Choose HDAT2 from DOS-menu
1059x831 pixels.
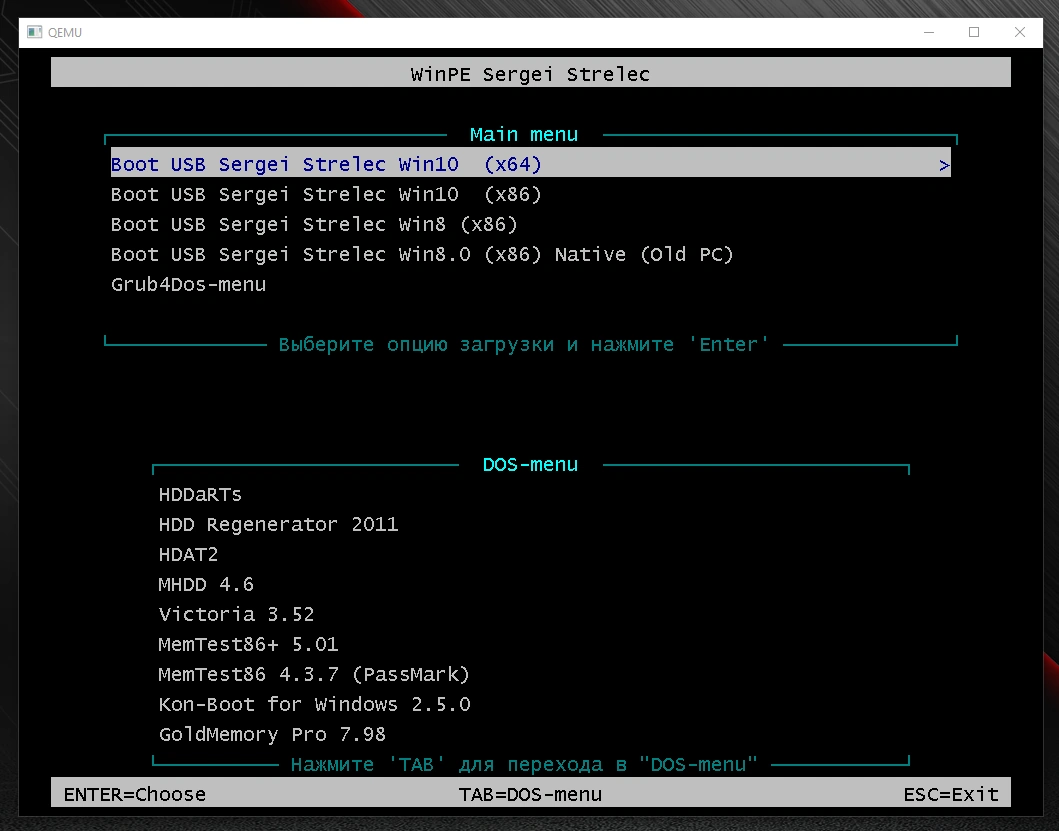pyautogui.click(x=188, y=555)
